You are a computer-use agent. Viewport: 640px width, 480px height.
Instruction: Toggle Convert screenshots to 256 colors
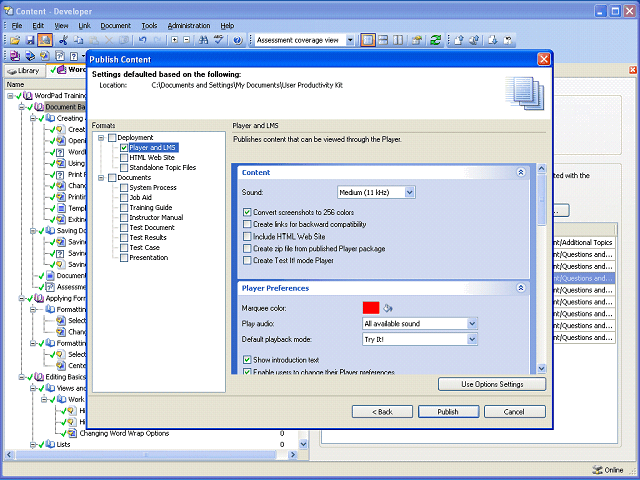click(x=247, y=212)
